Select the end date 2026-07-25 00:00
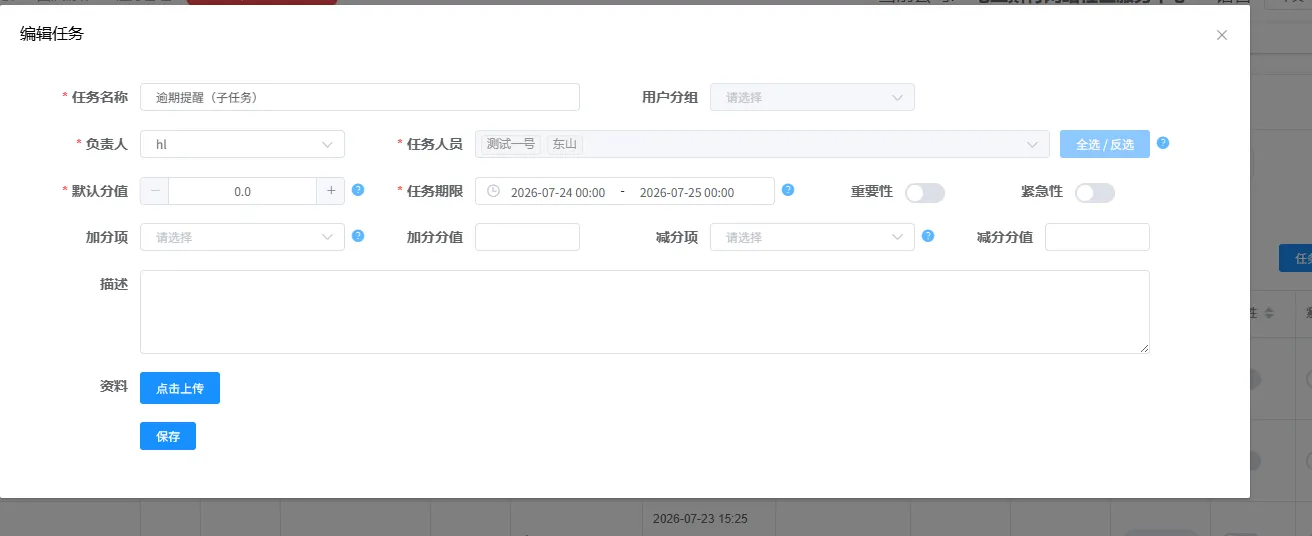1312x536 pixels. (687, 192)
